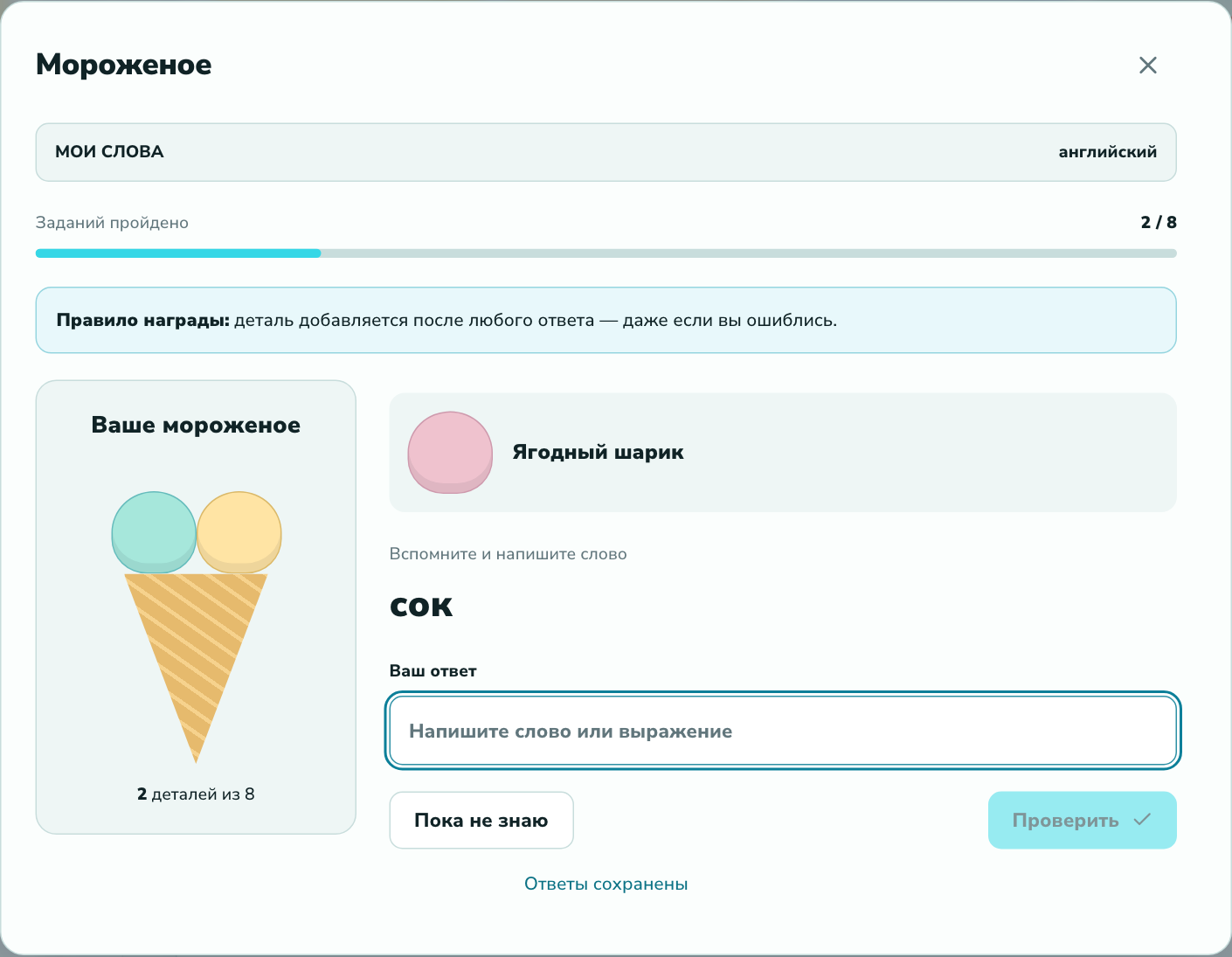The height and width of the screenshot is (957, 1232).
Task: Click the '2 деталей из 8' counter
Action: [196, 794]
